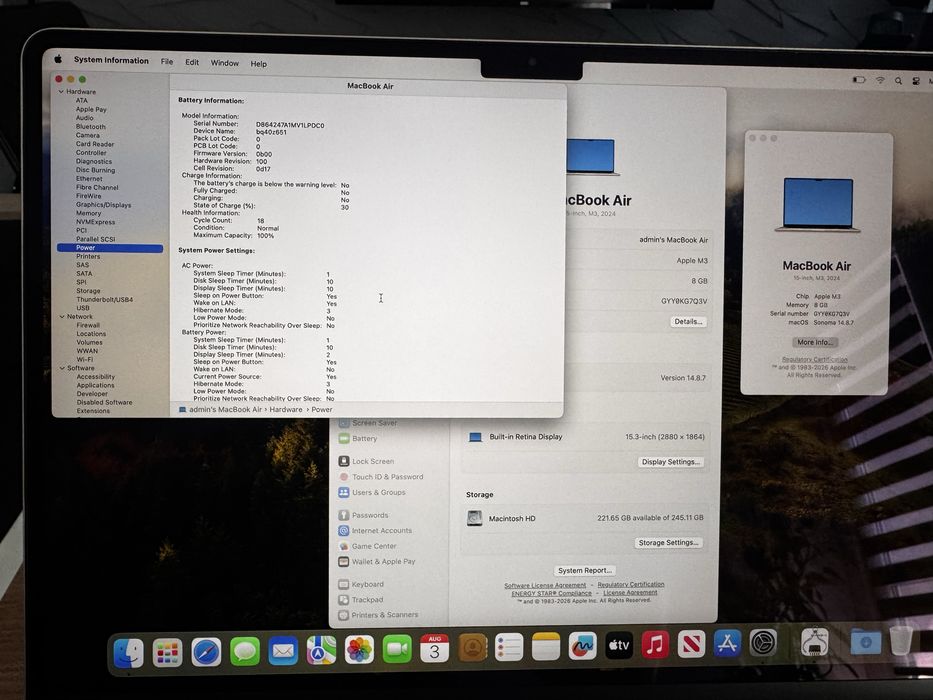The width and height of the screenshot is (933, 700).
Task: Launch Safari from the Dock
Action: 206,652
